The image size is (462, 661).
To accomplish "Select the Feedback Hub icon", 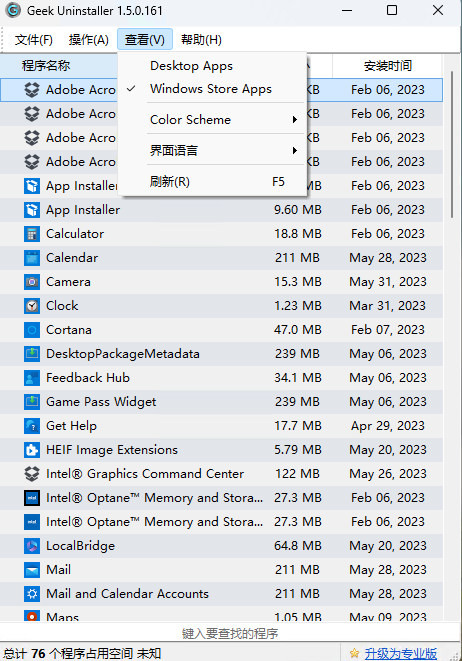I will coord(32,378).
